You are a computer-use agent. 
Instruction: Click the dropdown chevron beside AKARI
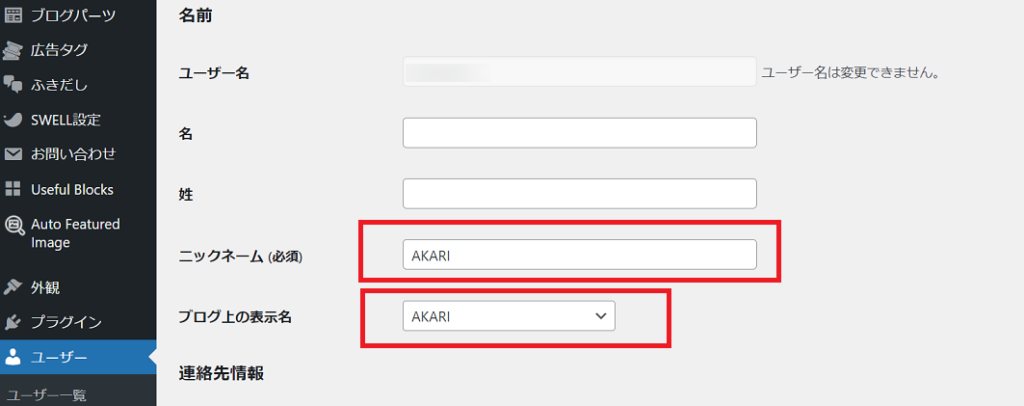pos(601,316)
